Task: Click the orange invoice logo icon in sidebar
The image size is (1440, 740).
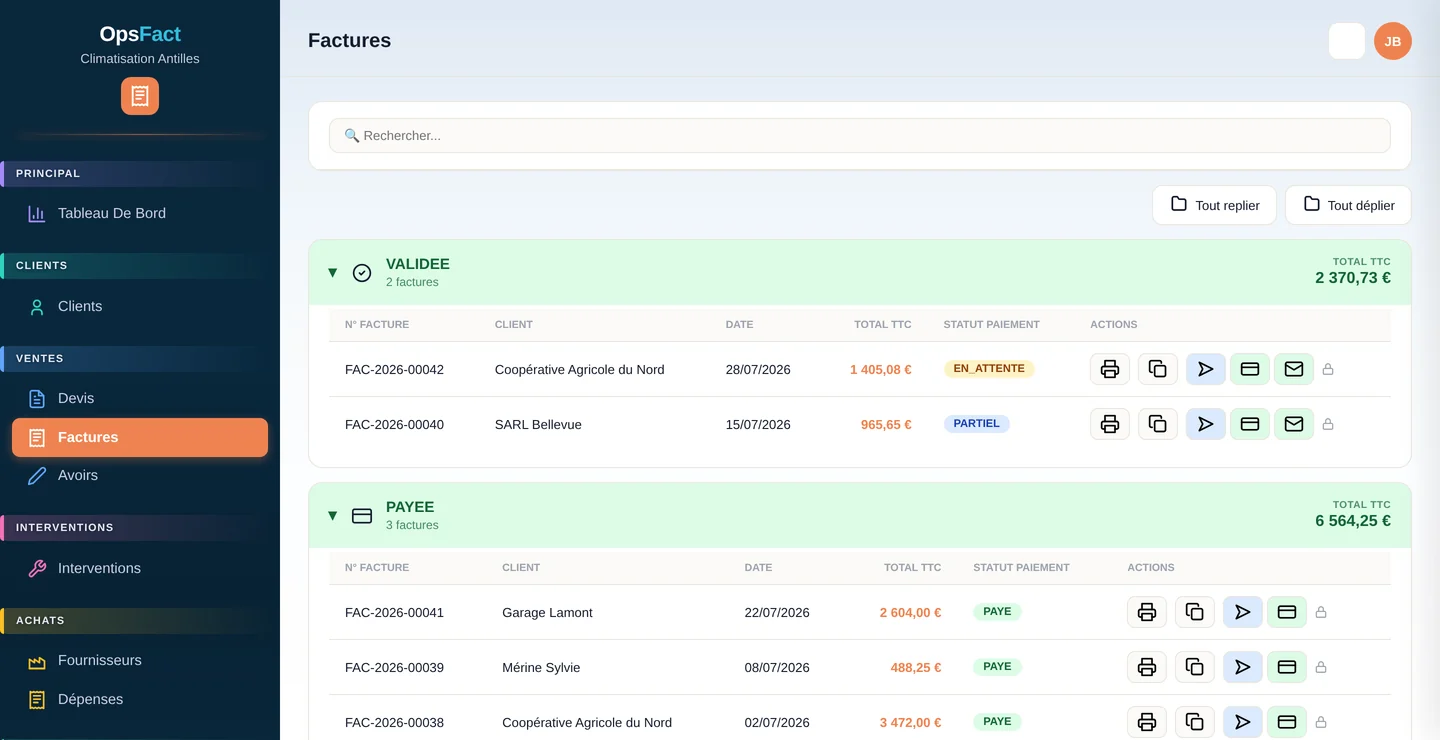Action: coord(140,96)
